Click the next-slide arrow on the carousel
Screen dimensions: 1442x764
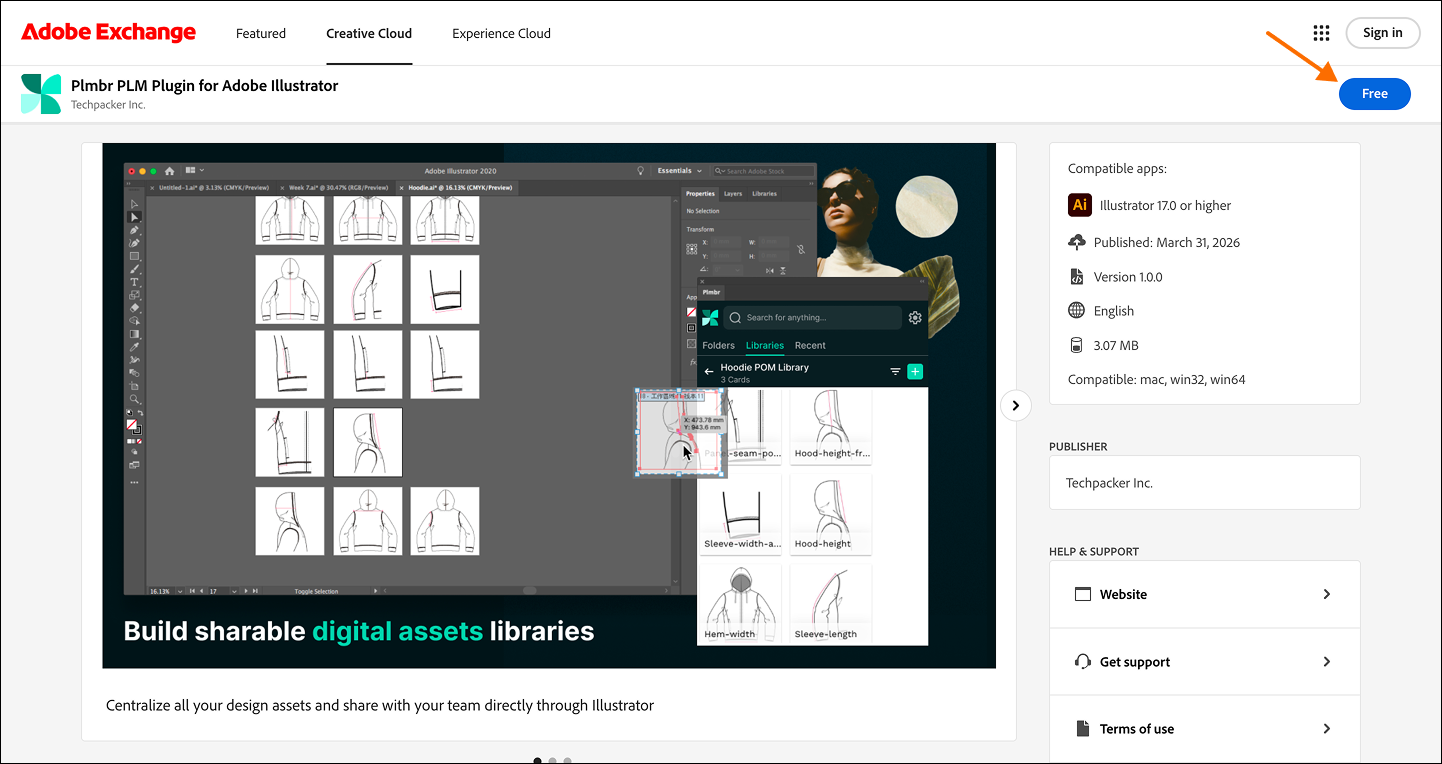coord(1015,405)
